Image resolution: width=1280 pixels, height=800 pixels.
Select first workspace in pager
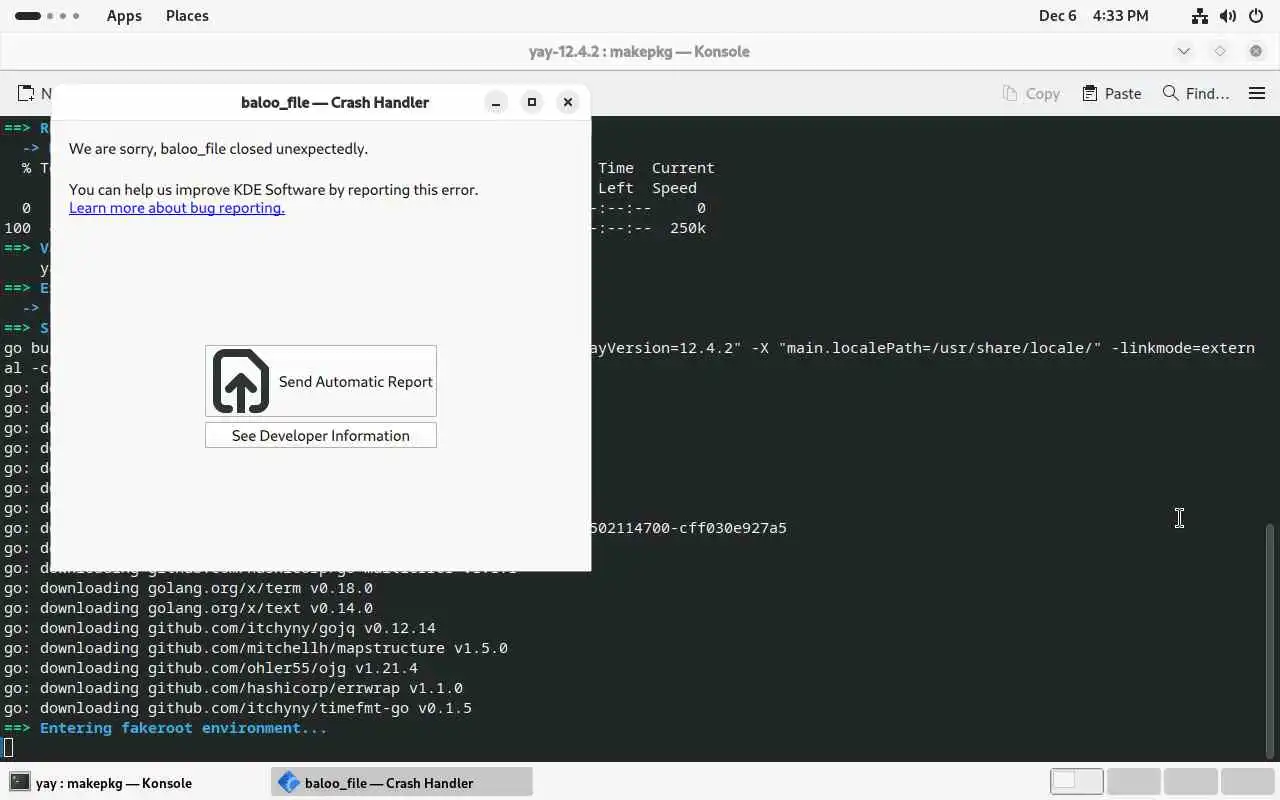click(x=1076, y=781)
